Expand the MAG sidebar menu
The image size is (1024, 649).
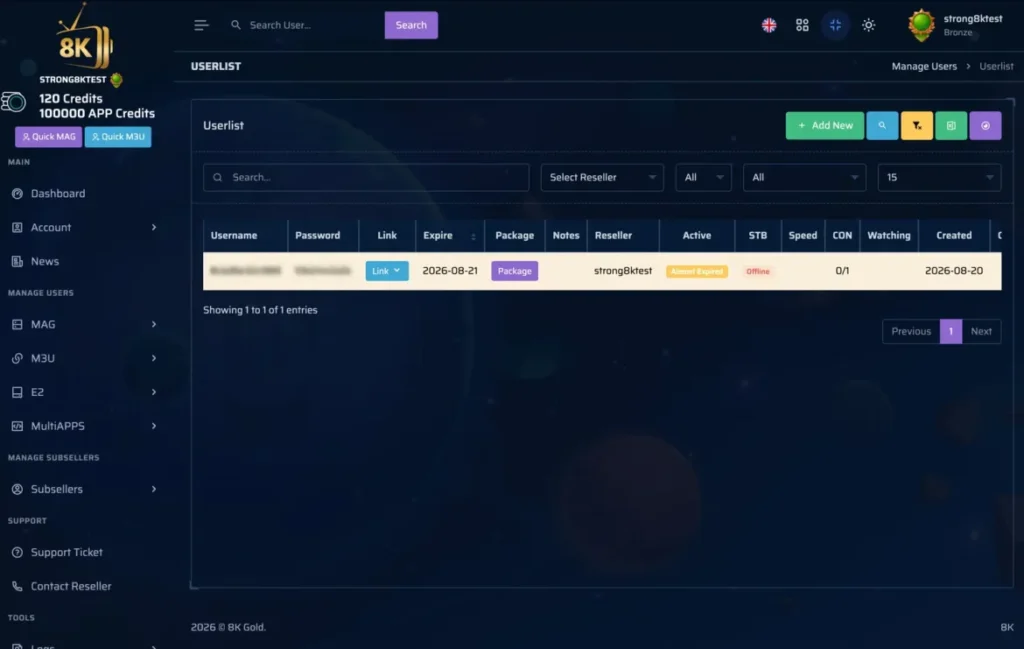click(84, 324)
